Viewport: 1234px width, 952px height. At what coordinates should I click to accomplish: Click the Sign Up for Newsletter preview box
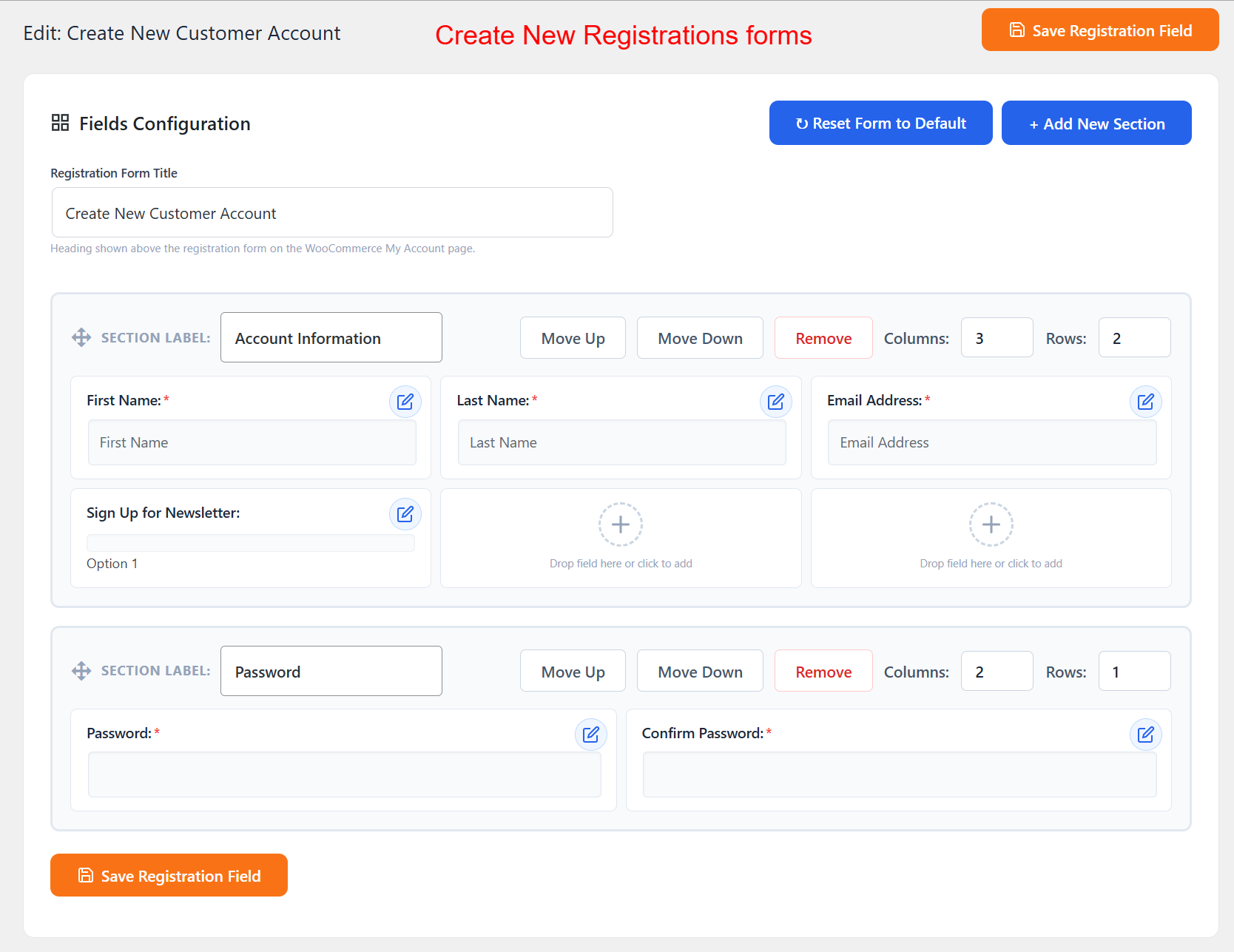[x=251, y=542]
